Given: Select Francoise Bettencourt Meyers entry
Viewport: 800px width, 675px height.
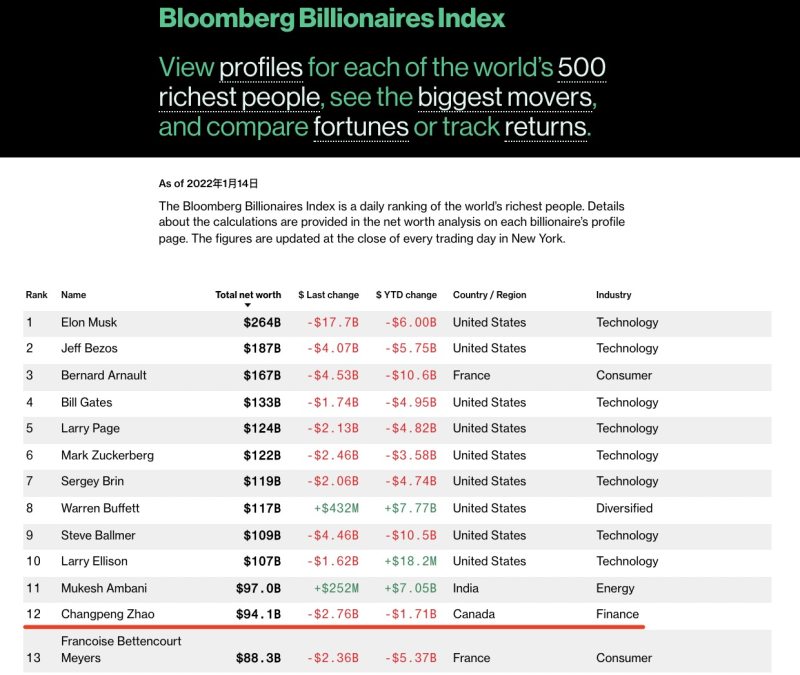Looking at the screenshot, I should [121, 649].
